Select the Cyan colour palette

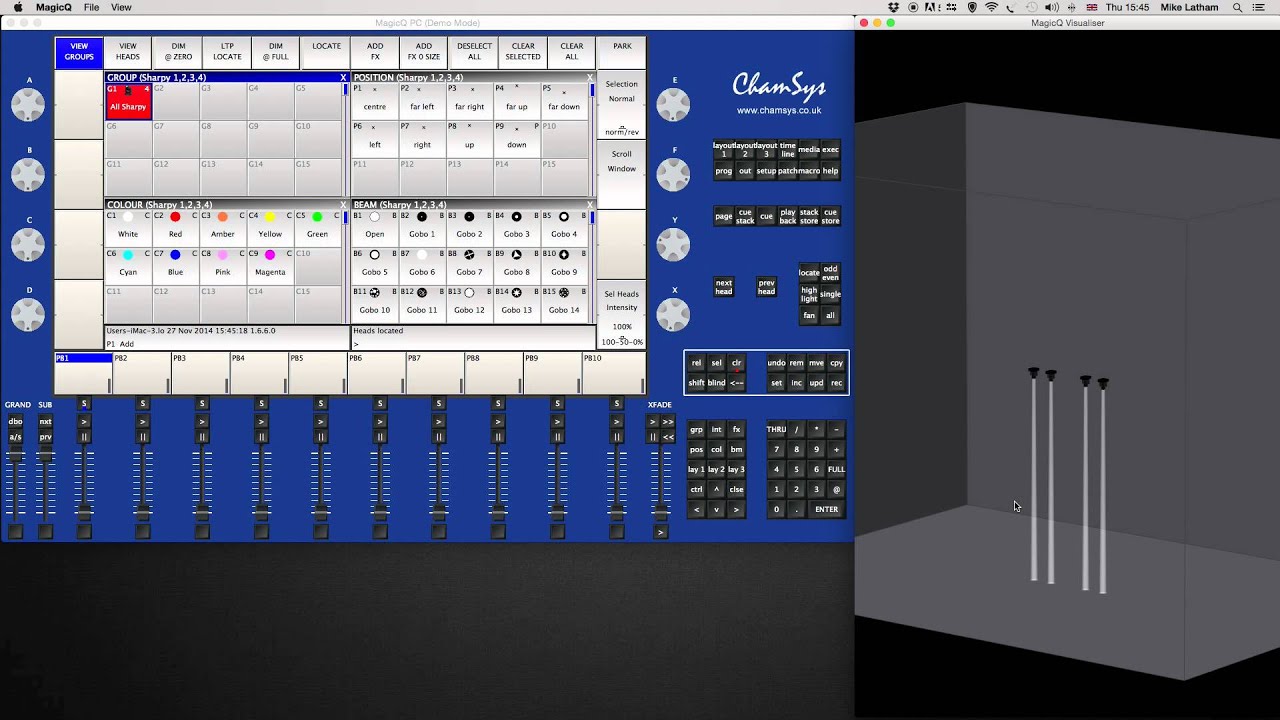[128, 264]
